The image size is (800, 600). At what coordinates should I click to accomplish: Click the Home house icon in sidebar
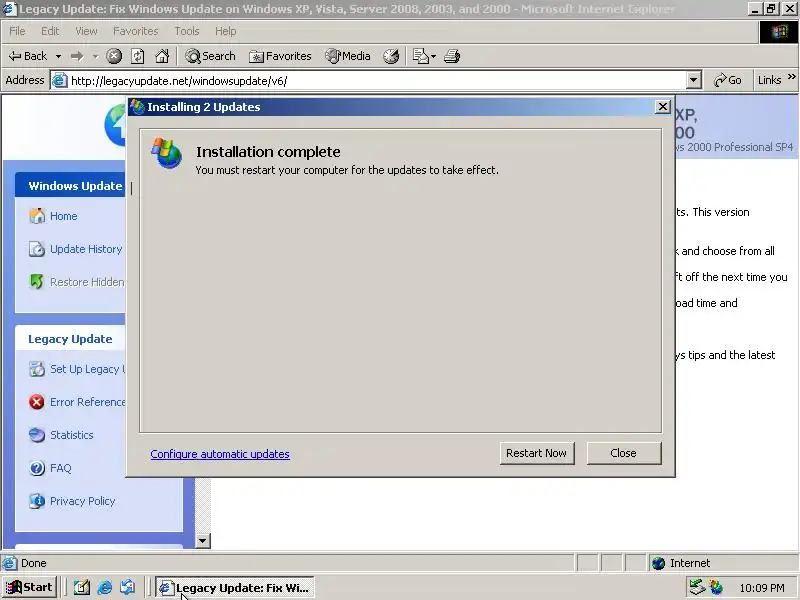(37, 216)
